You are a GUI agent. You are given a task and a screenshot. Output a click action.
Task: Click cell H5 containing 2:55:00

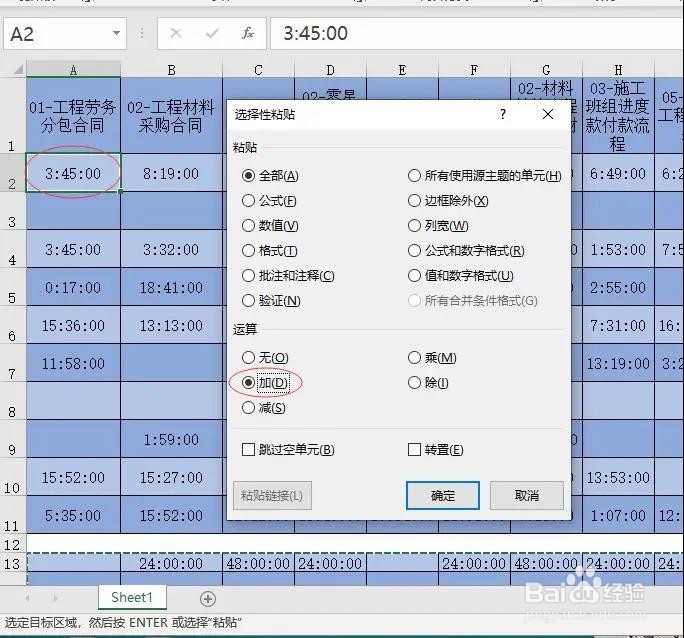618,287
